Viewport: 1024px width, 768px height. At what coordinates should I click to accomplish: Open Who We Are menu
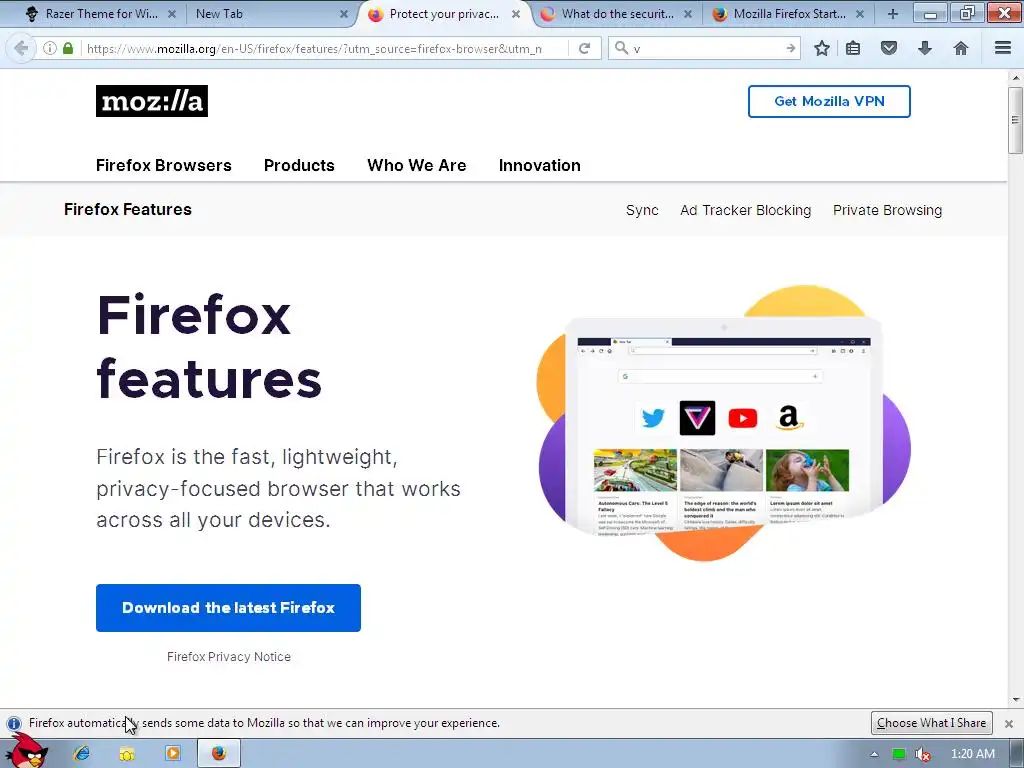[417, 165]
